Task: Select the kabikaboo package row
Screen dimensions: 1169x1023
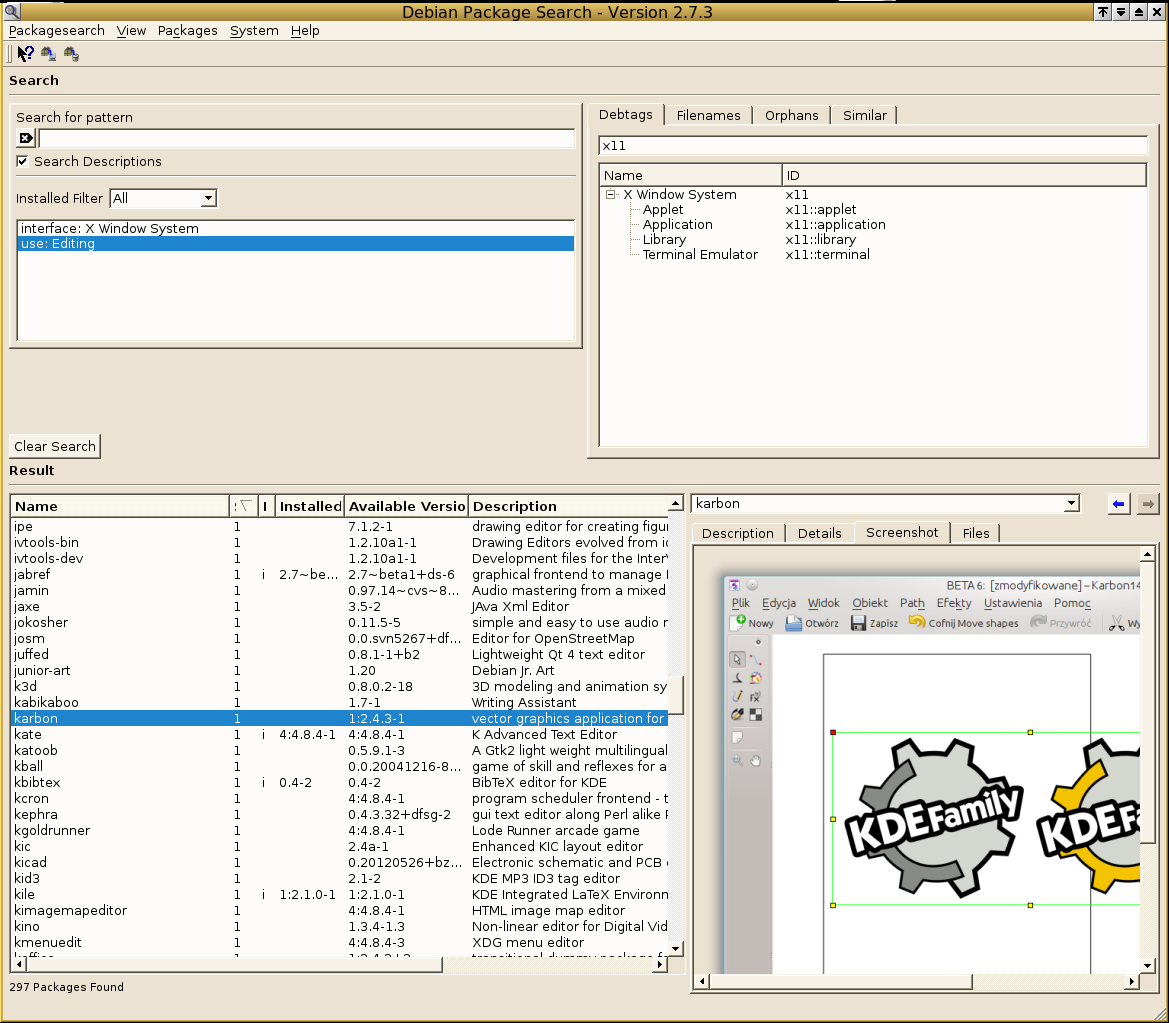Action: [340, 702]
